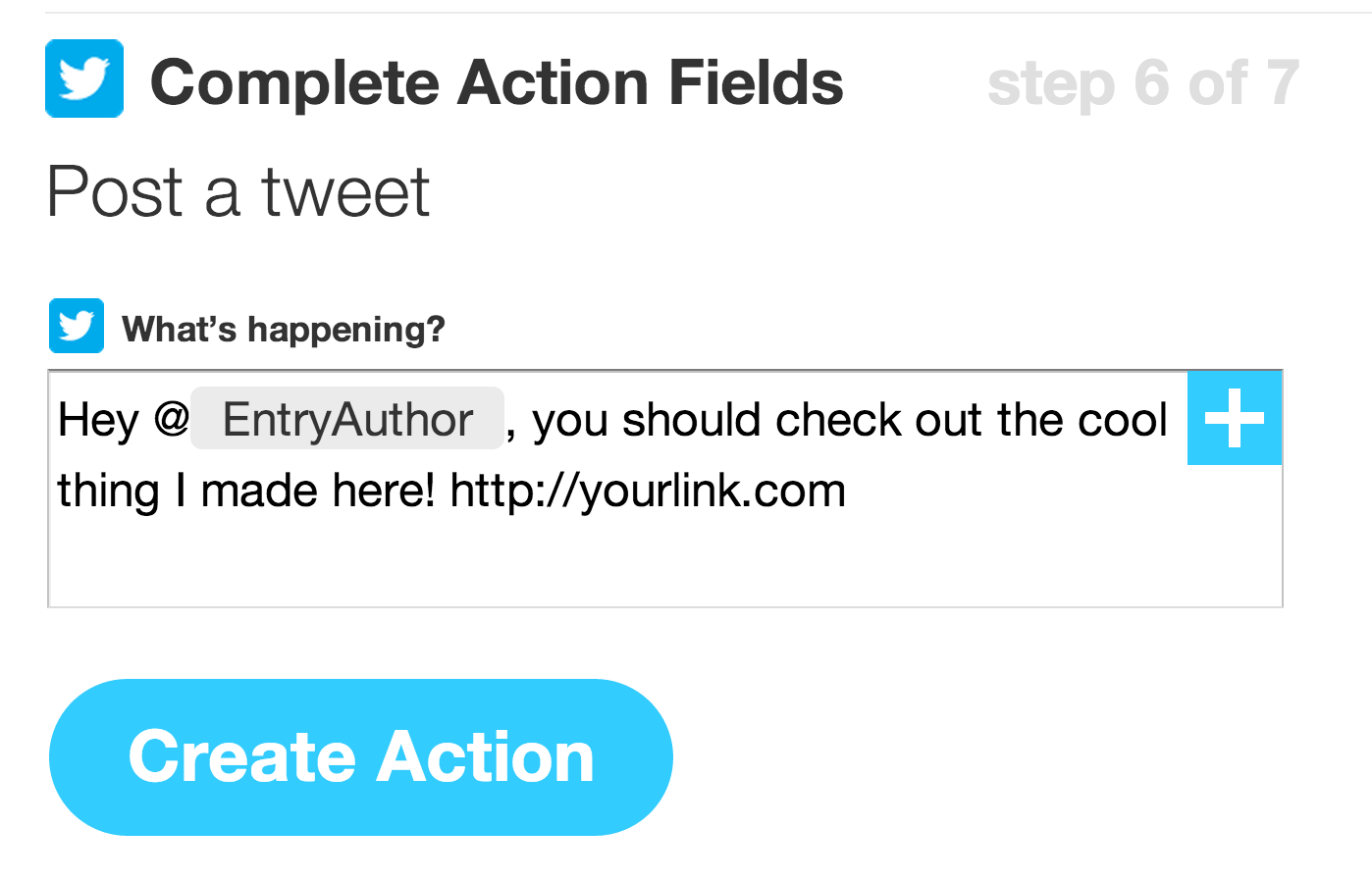Screen dimensions: 1372x881
Task: Click the number 7 in step indicator
Action: (1283, 84)
